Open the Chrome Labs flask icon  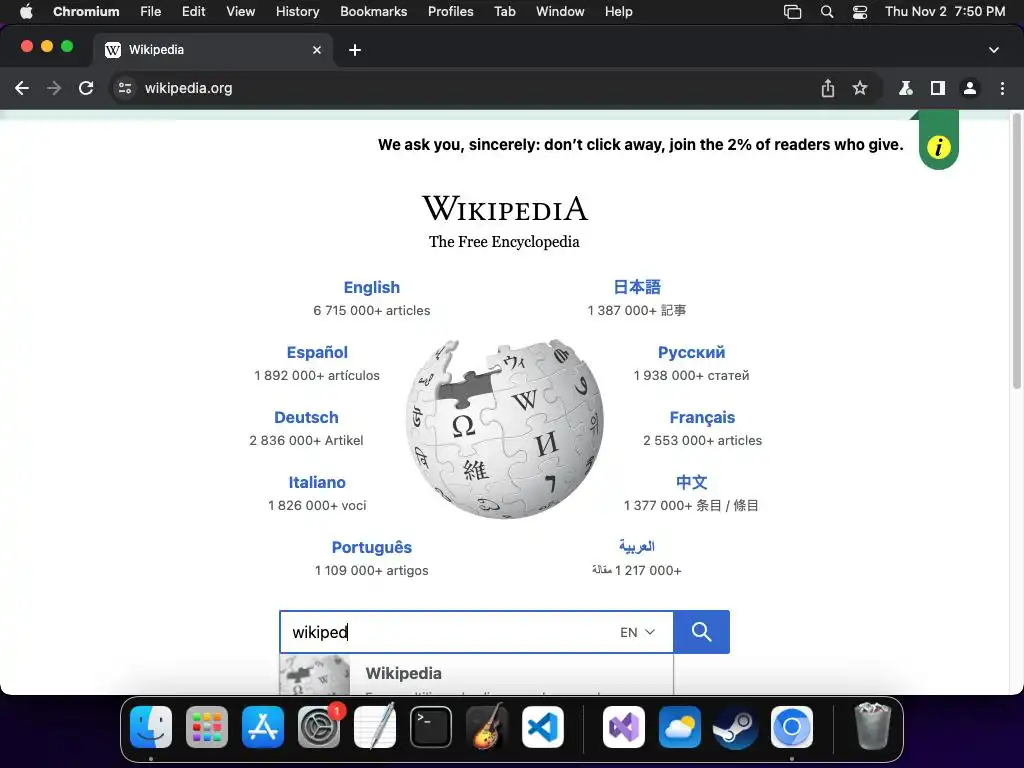coord(906,88)
